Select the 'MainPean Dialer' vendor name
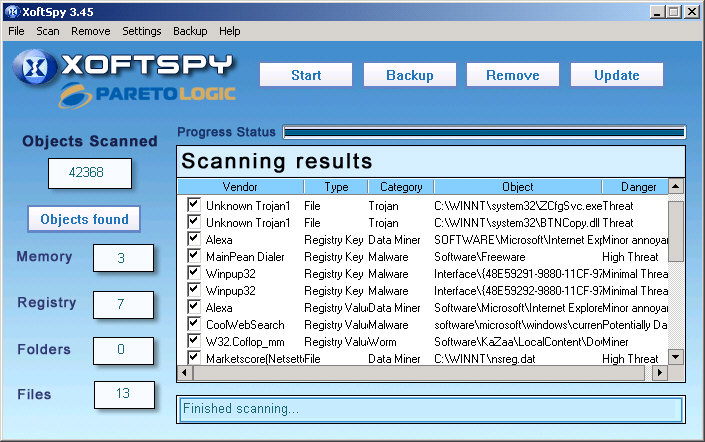Viewport: 705px width, 442px height. pyautogui.click(x=245, y=257)
